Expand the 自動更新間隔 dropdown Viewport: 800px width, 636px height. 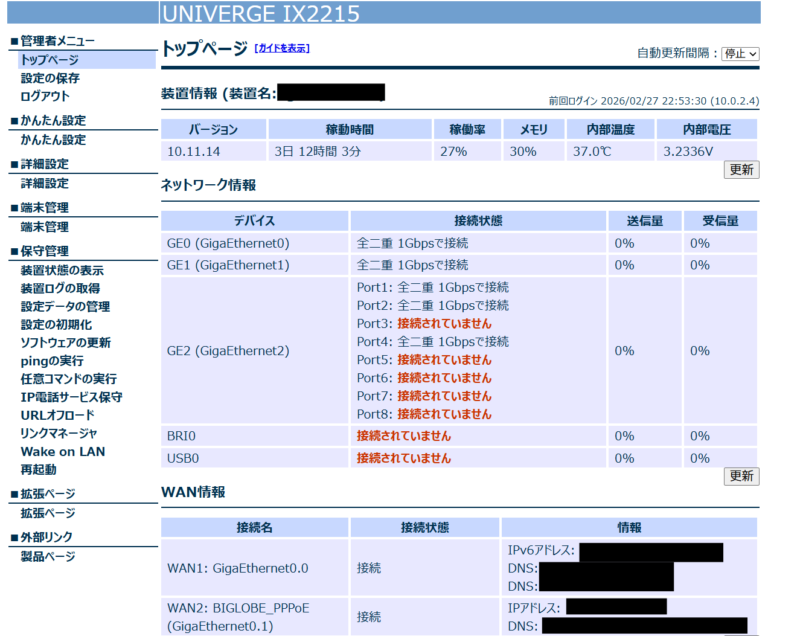[x=740, y=53]
